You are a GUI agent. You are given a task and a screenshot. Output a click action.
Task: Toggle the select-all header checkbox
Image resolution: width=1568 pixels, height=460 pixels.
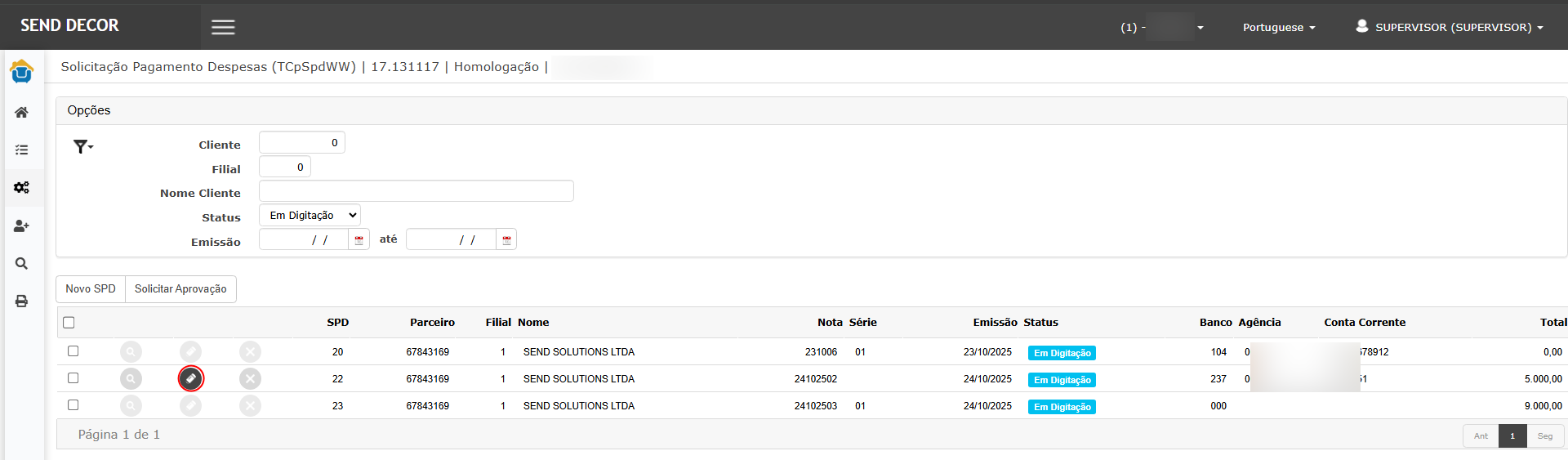(x=69, y=323)
